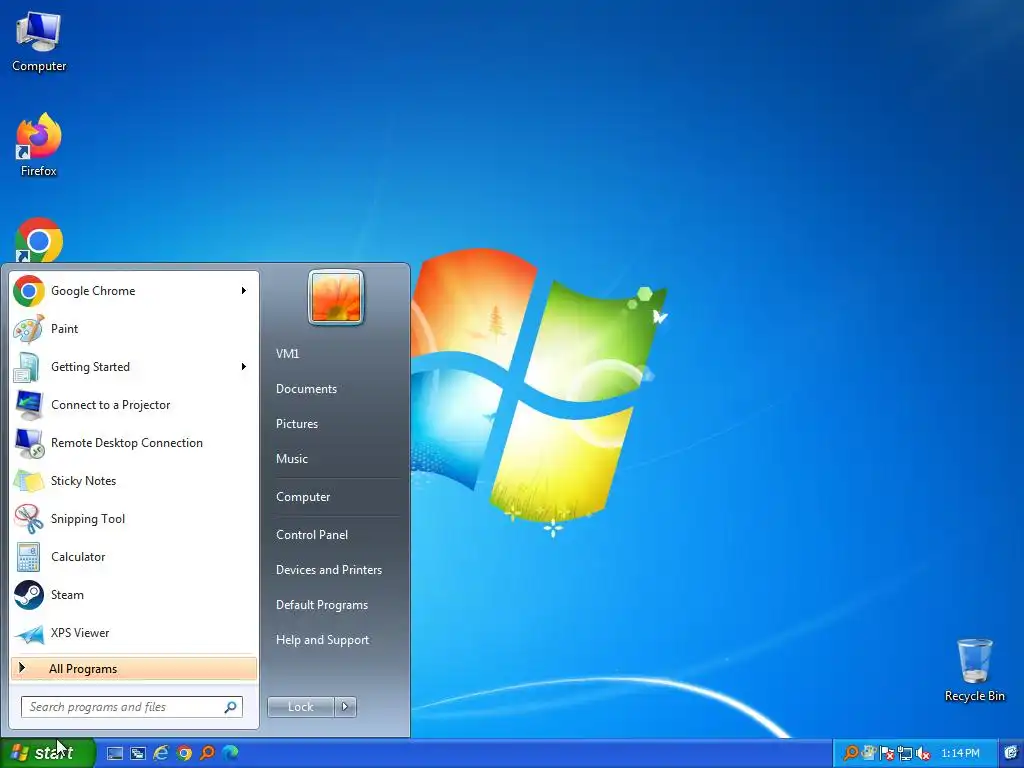Click the Lock button

[300, 707]
